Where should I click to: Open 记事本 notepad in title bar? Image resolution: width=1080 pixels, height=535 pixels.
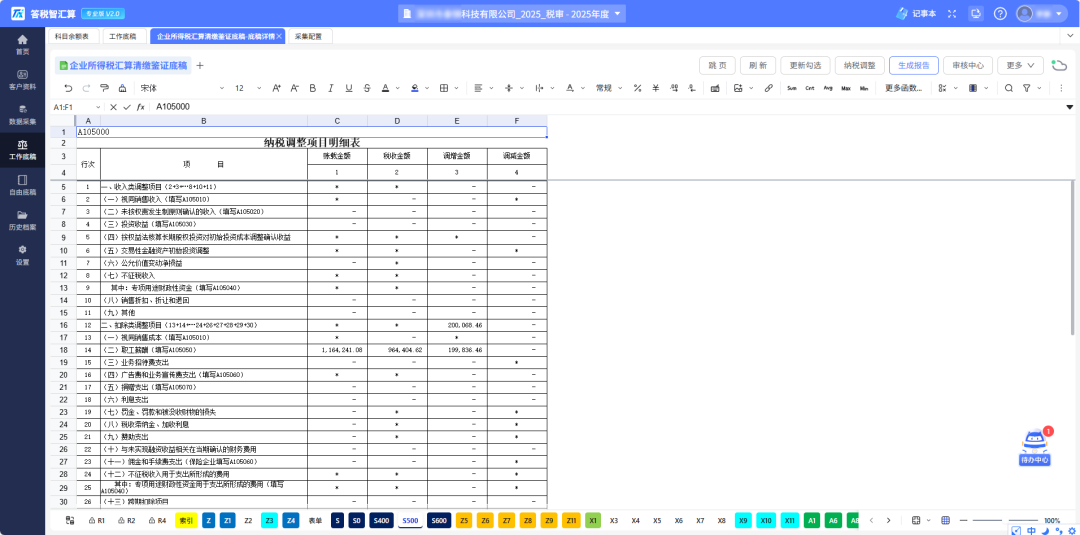point(917,13)
